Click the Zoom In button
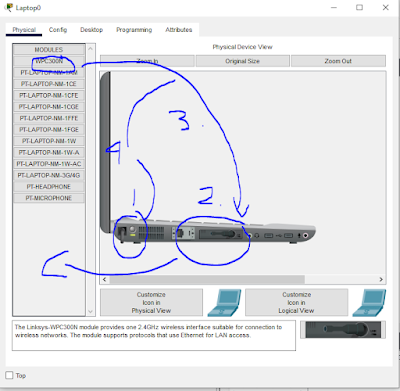 coord(147,61)
